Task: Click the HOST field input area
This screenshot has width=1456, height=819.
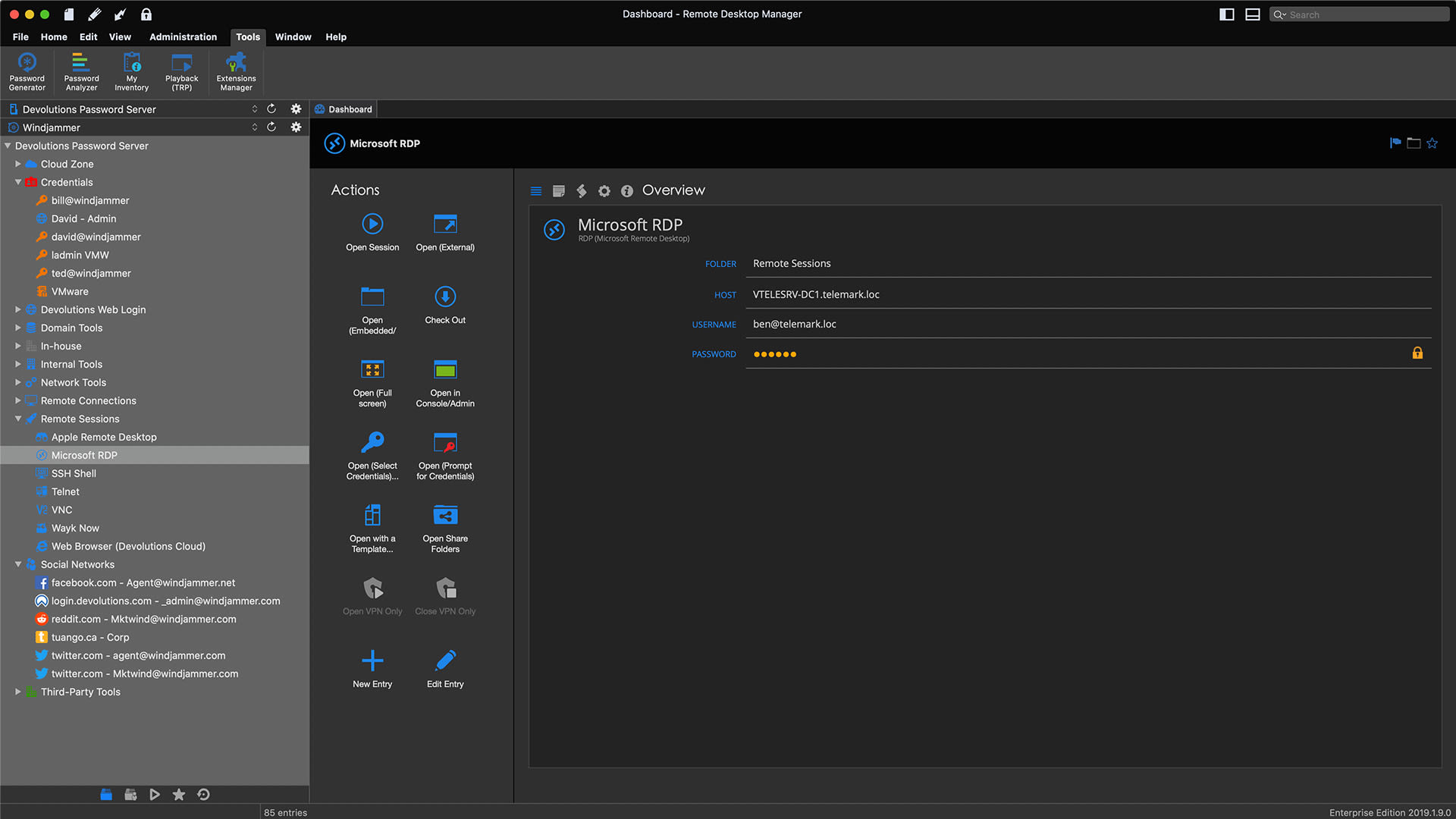Action: [x=1088, y=294]
